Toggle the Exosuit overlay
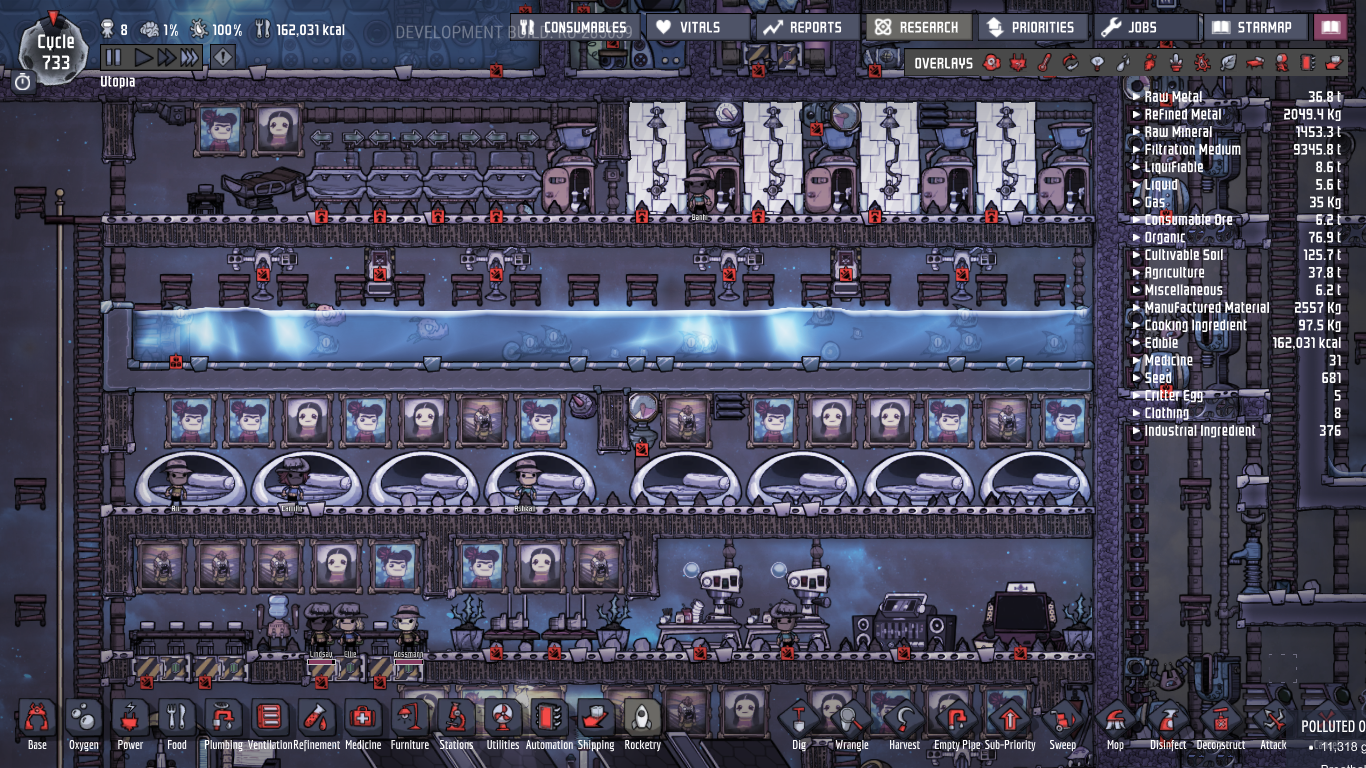The image size is (1366, 768). tap(1281, 63)
